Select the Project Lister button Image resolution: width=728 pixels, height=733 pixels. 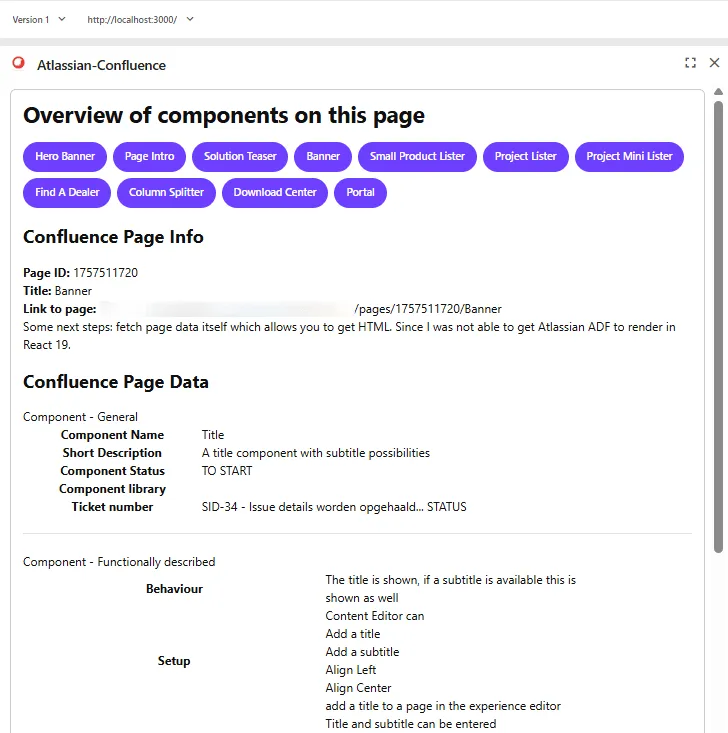tap(525, 157)
